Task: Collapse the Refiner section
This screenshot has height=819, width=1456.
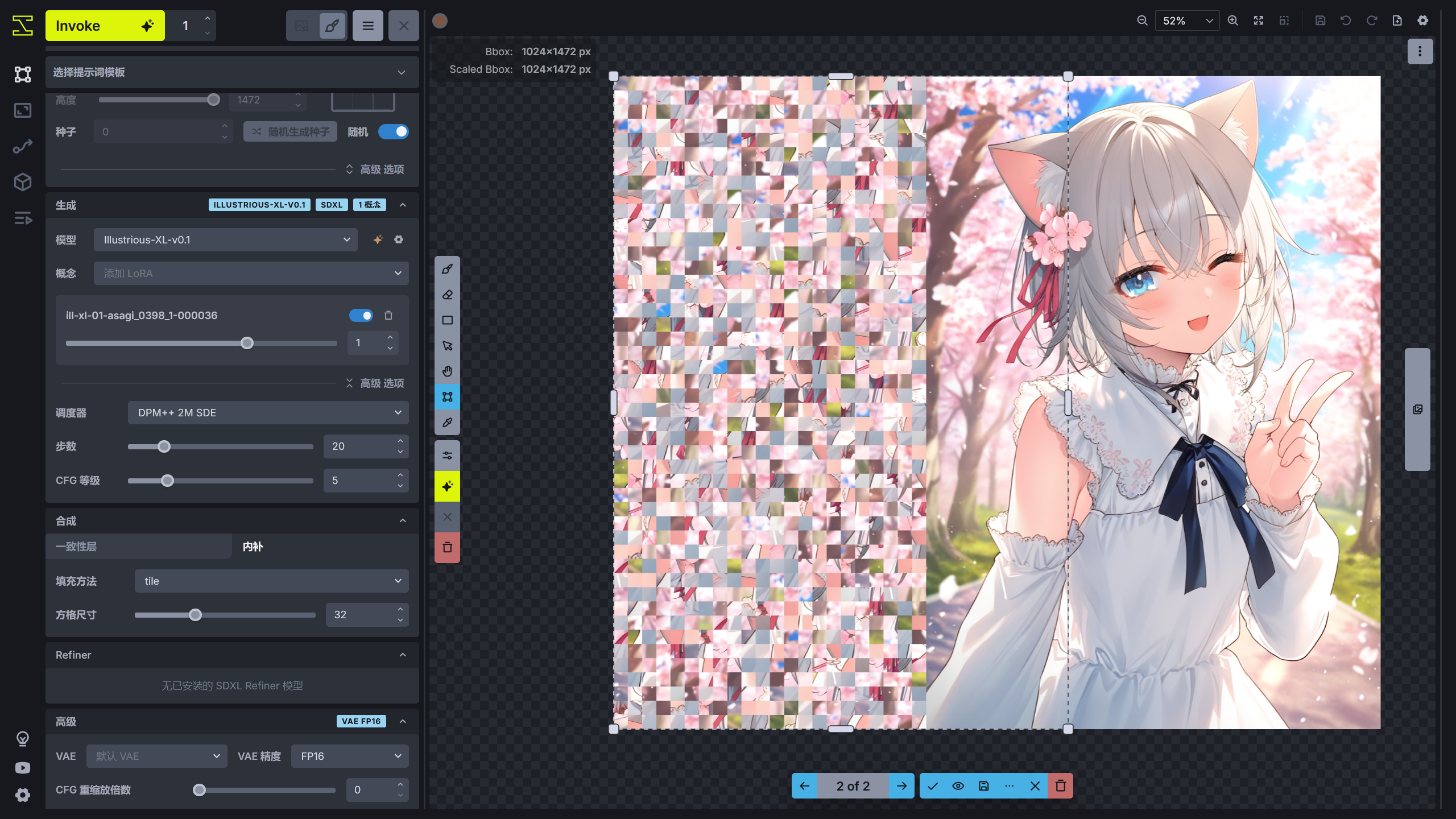Action: pyautogui.click(x=403, y=655)
